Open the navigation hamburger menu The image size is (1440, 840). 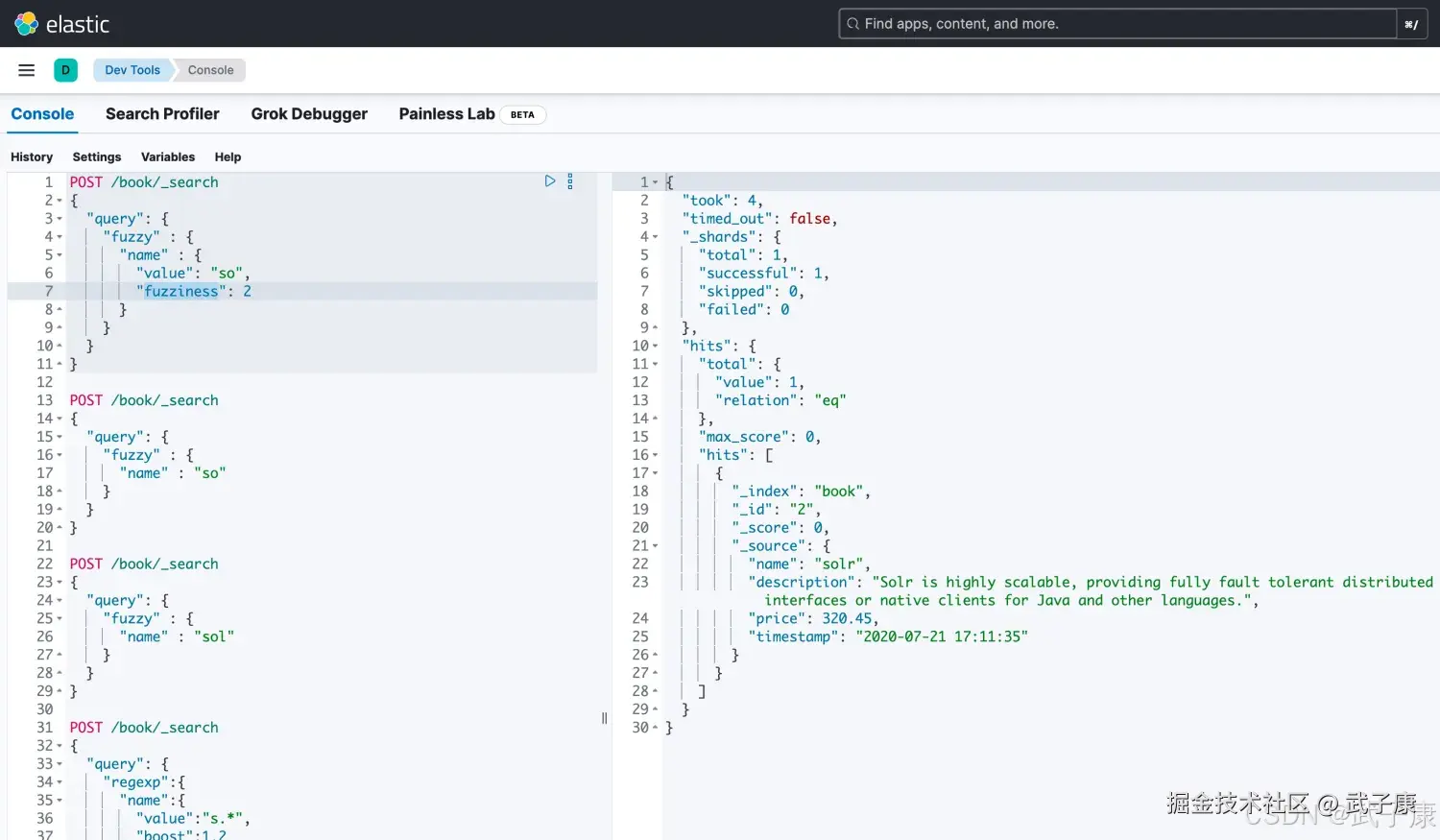point(26,69)
